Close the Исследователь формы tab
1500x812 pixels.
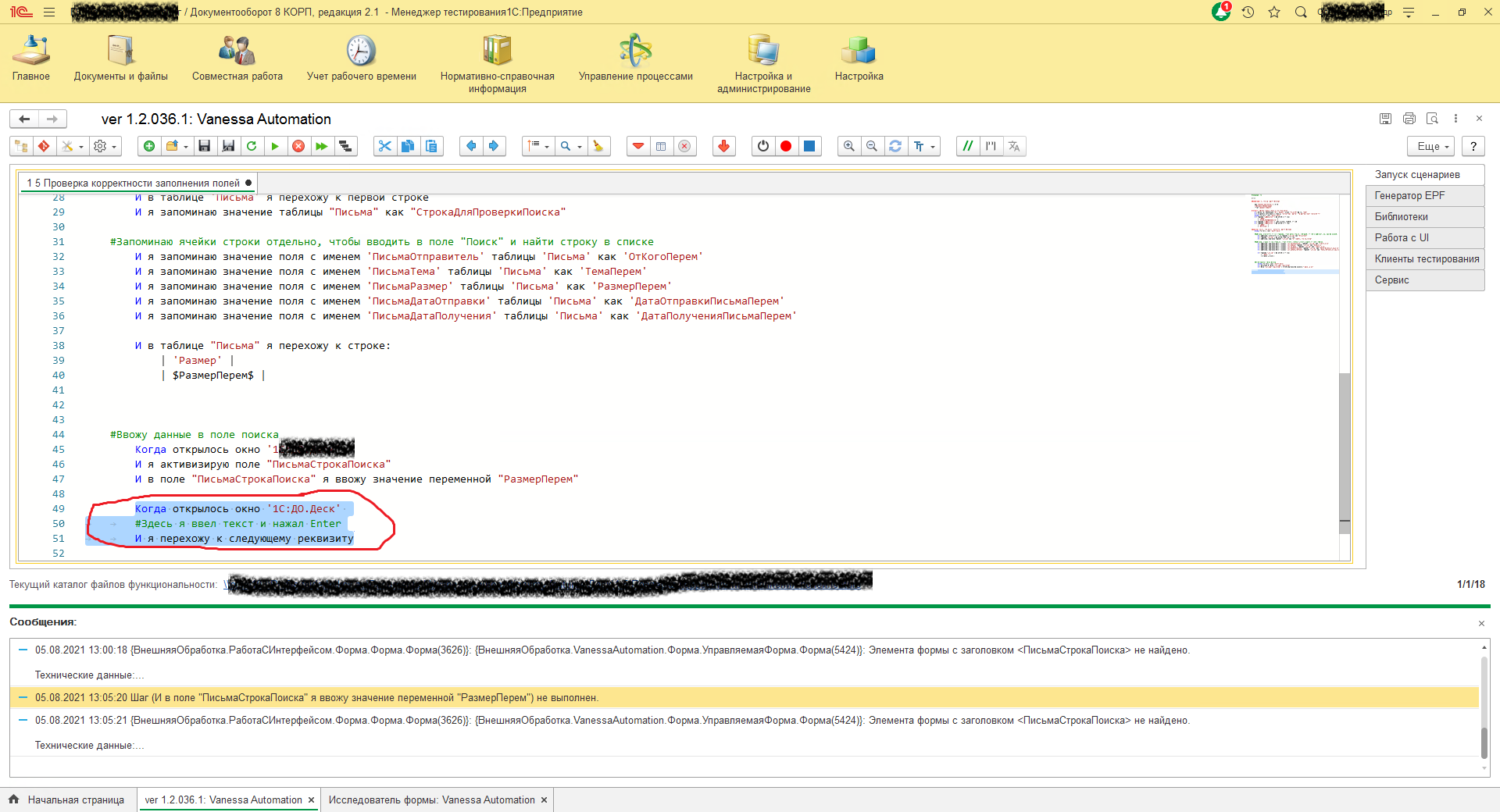(544, 800)
